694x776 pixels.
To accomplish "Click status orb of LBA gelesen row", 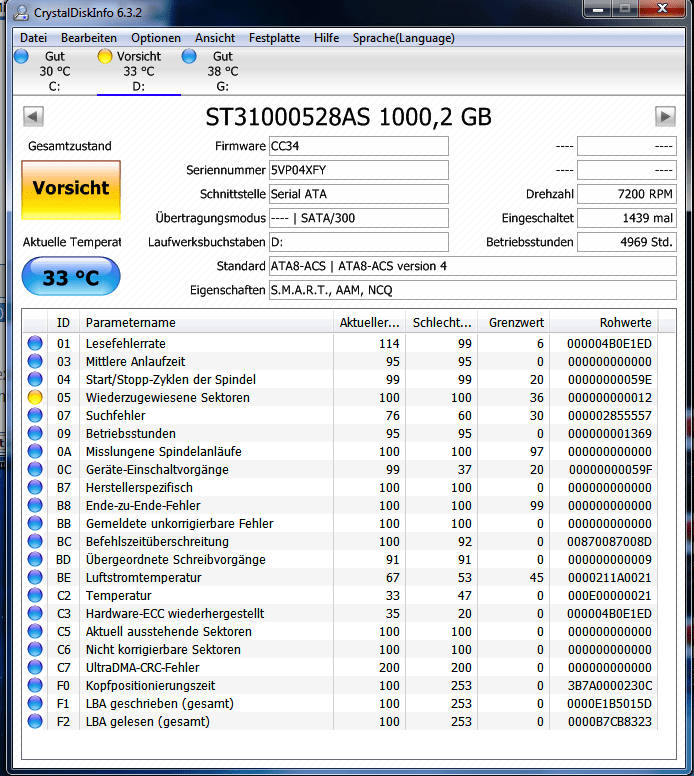I will click(35, 722).
